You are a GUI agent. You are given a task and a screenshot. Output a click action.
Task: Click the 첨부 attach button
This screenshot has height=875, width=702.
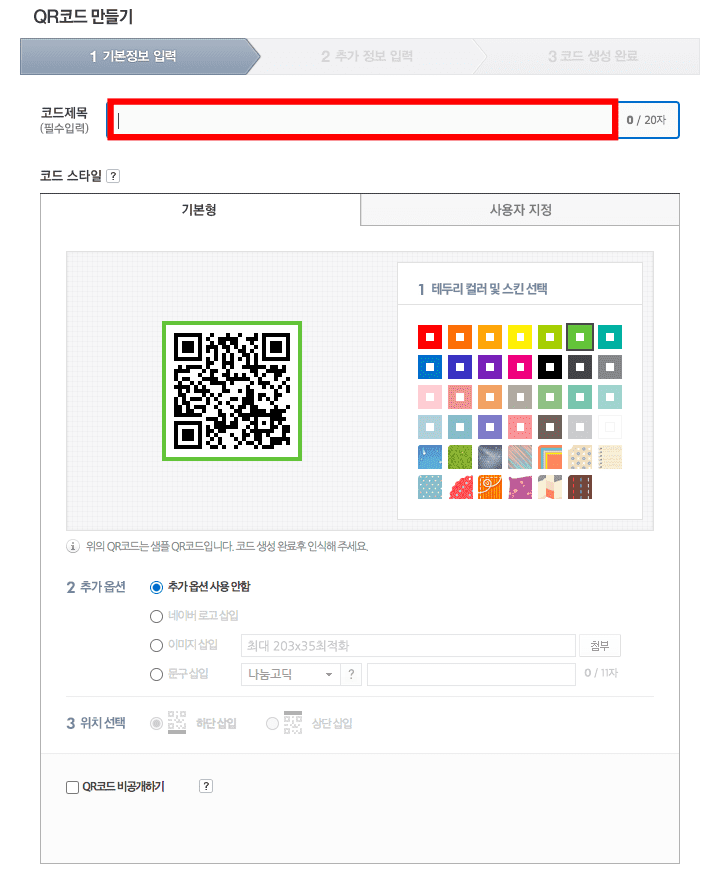click(x=600, y=646)
